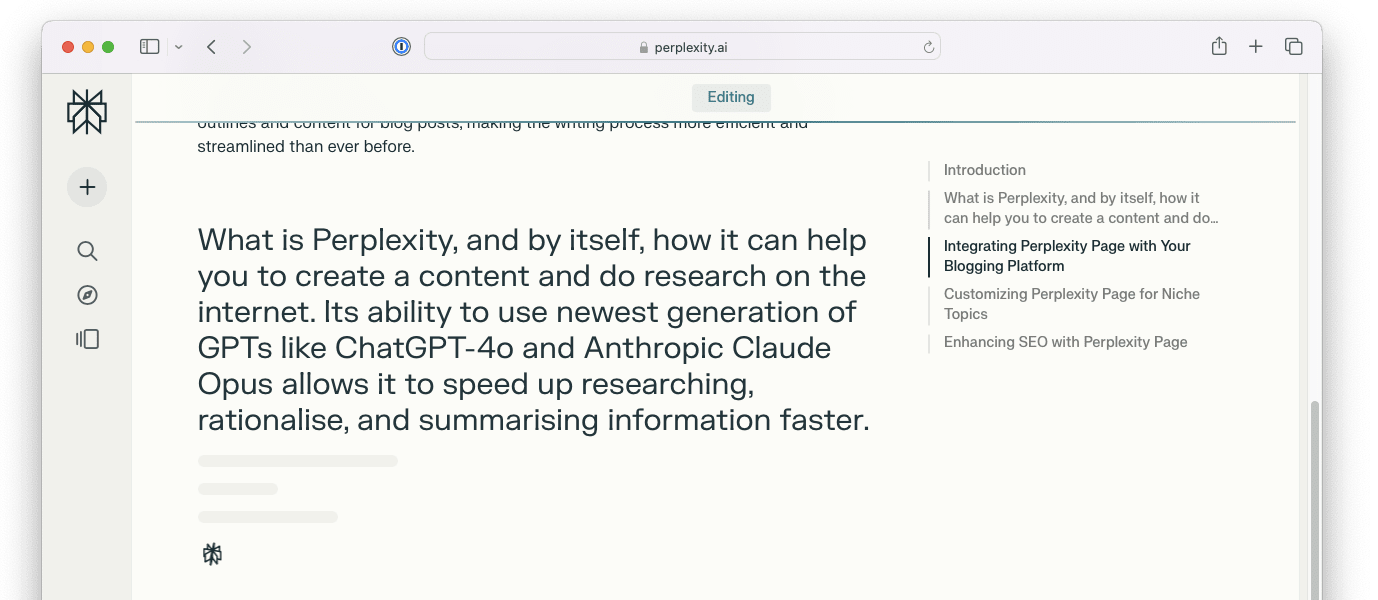
Task: Toggle the Safari sidebar button
Action: pos(150,47)
